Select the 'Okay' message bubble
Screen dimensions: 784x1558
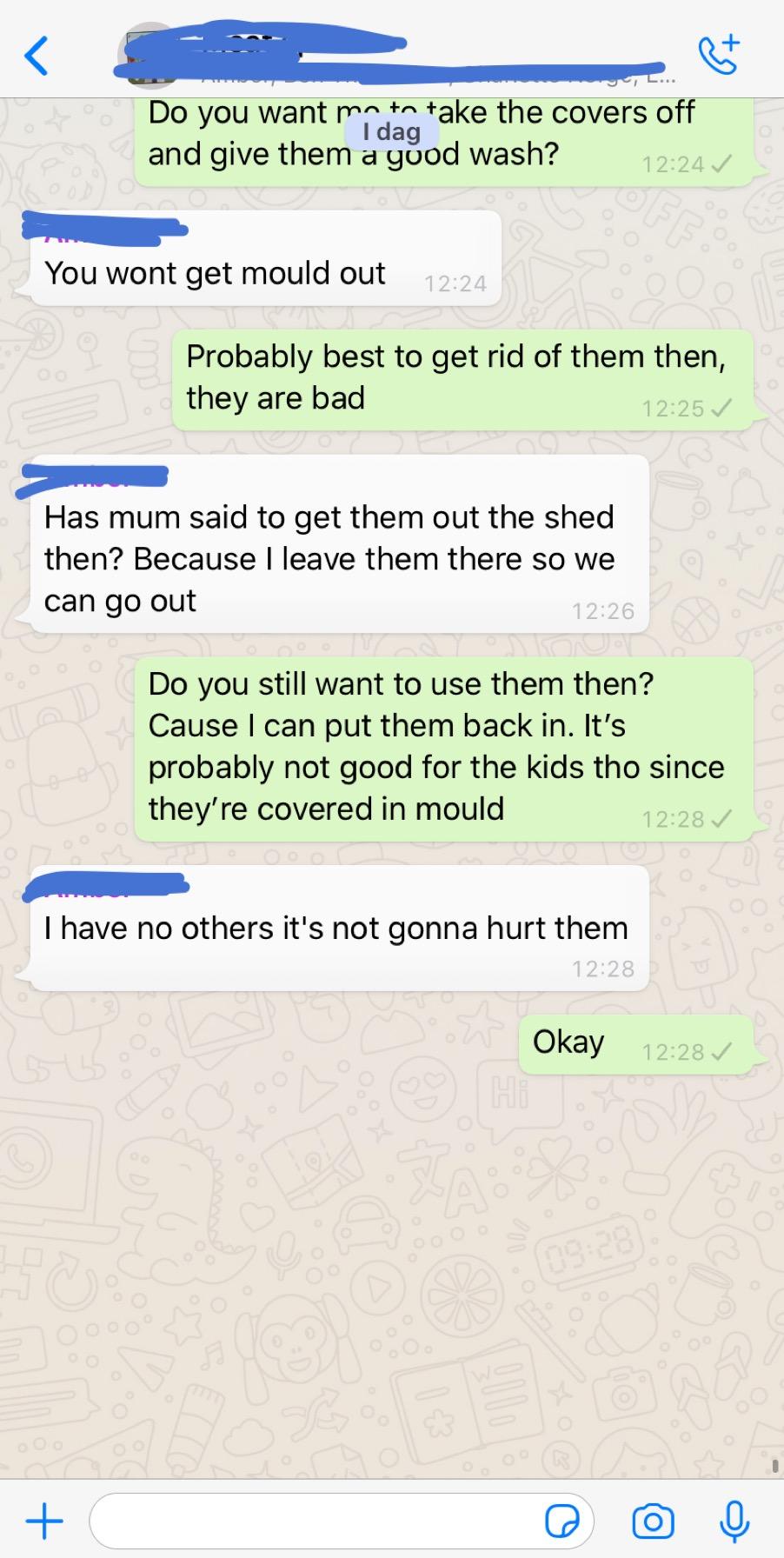pyautogui.click(x=636, y=1044)
